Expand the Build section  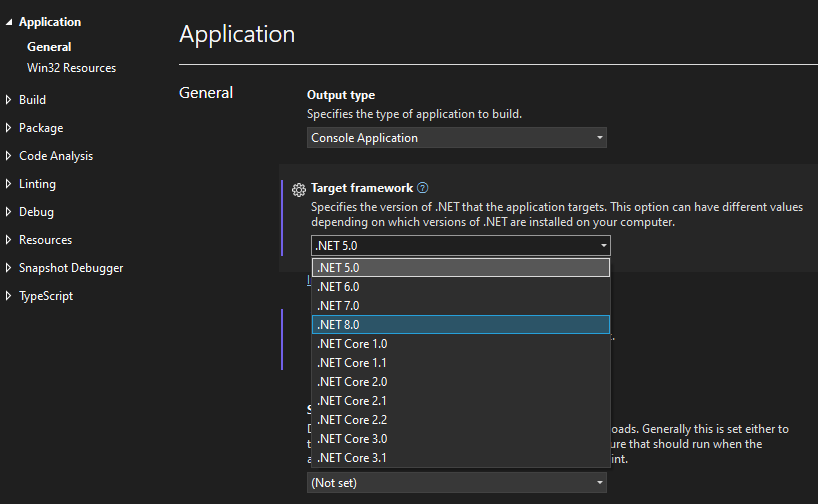tap(9, 100)
